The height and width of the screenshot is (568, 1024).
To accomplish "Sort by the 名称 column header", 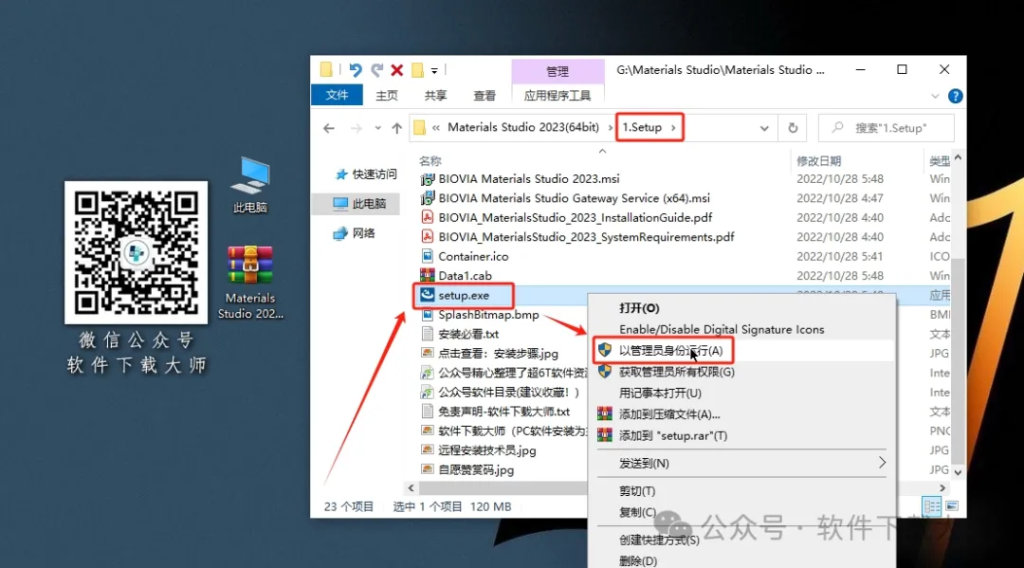I will coord(430,161).
